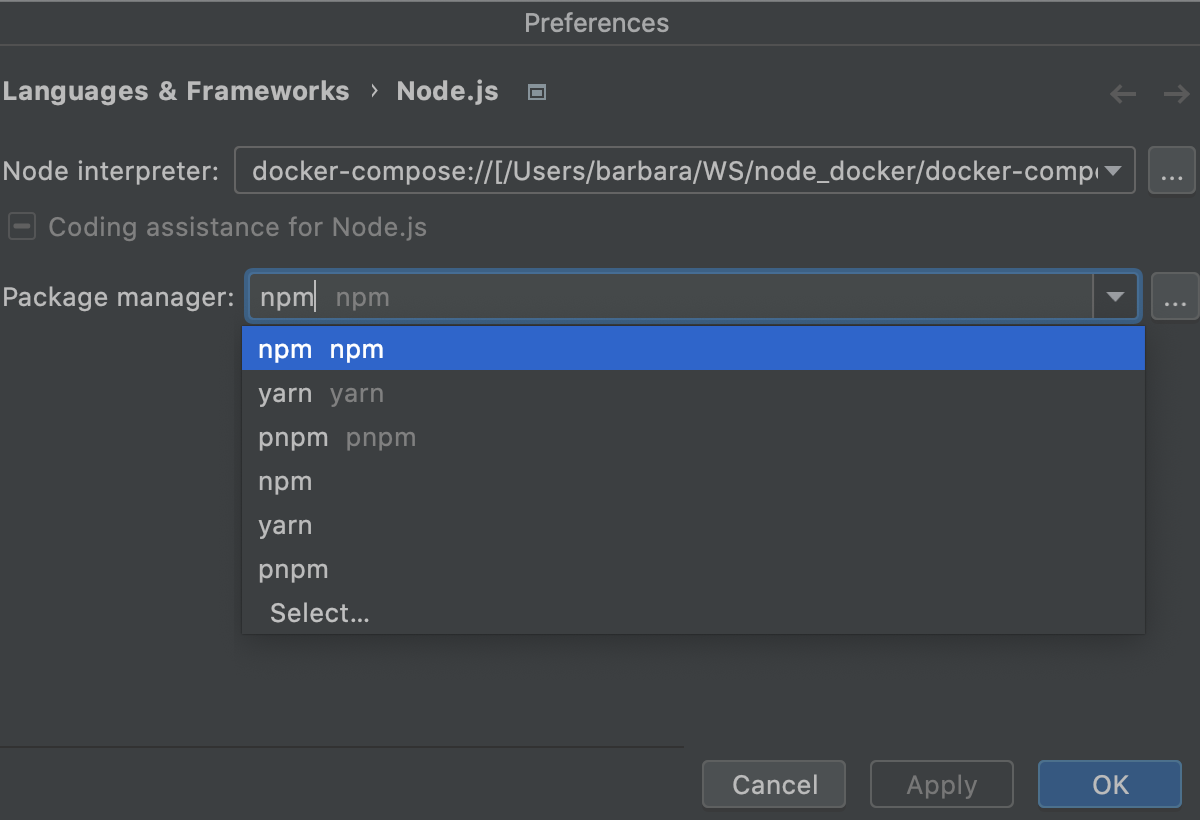The image size is (1200, 820).
Task: Click Select... option in package manager list
Action: click(x=320, y=614)
